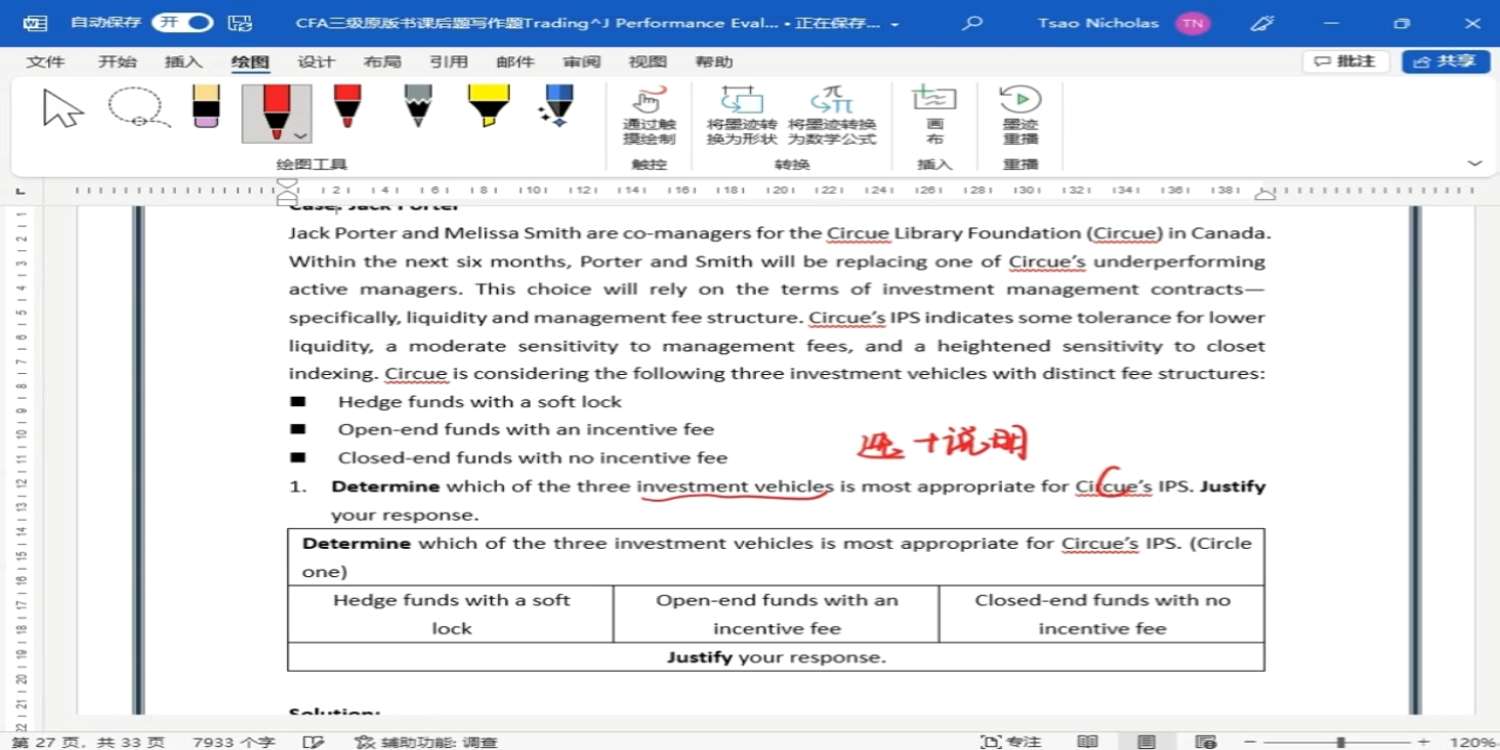Click table cell 'Closed-end funds with no incentive fee'
This screenshot has height=750, width=1500.
[1102, 614]
